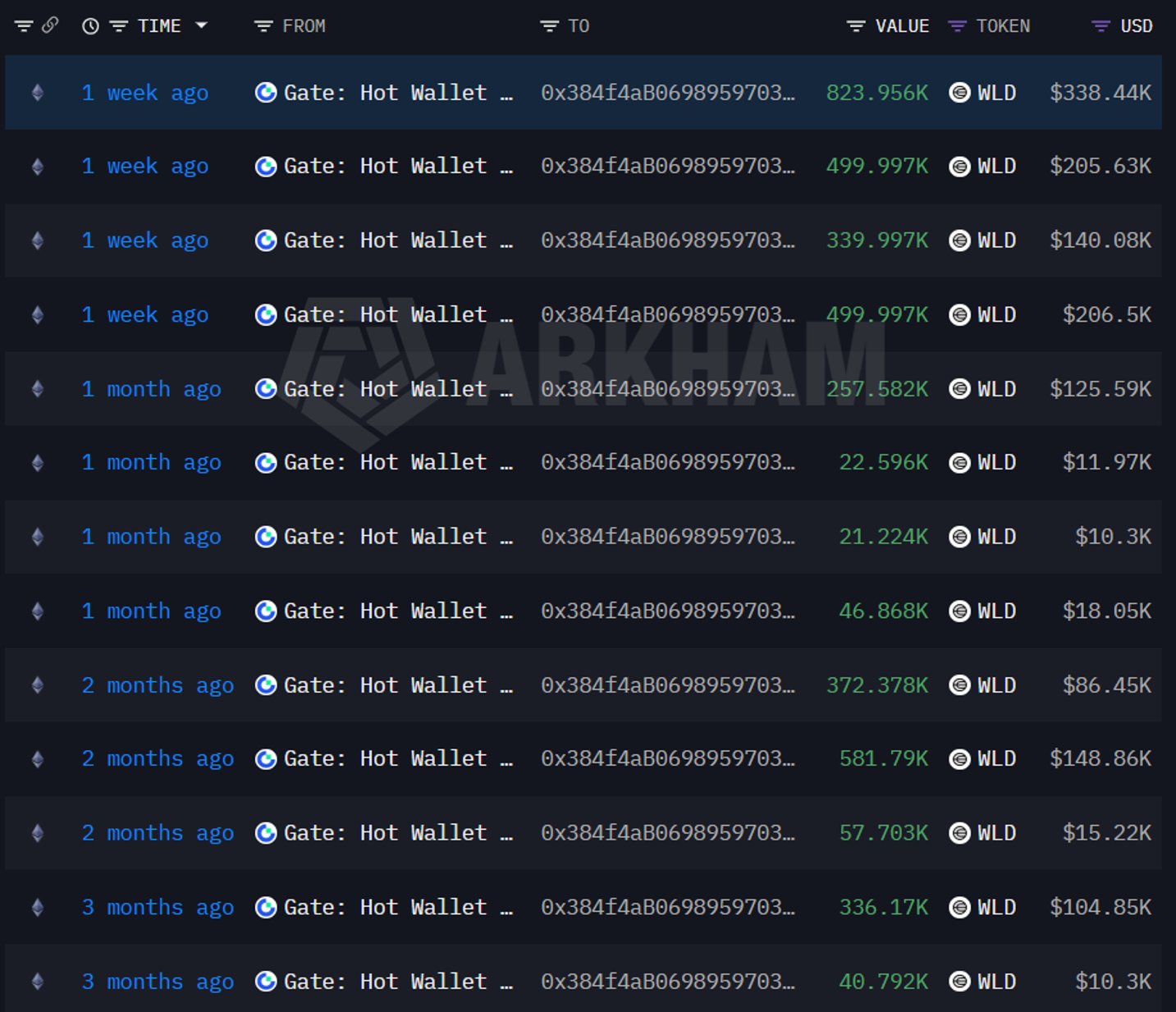Click the Gate logo in the 372.378K row
Screen dimensions: 1176x1012
point(266,685)
